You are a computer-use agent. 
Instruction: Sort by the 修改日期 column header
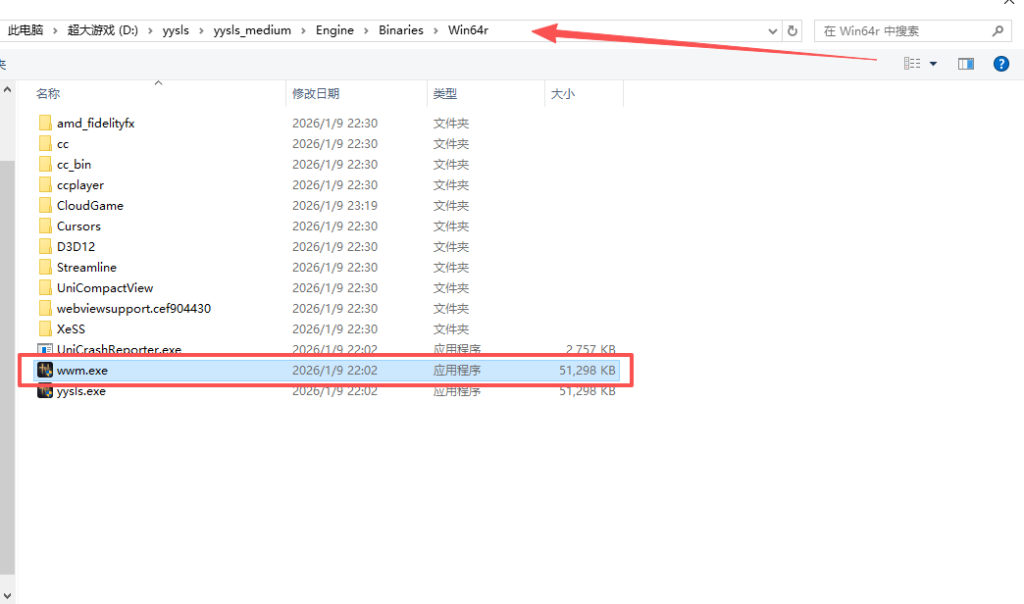point(315,94)
